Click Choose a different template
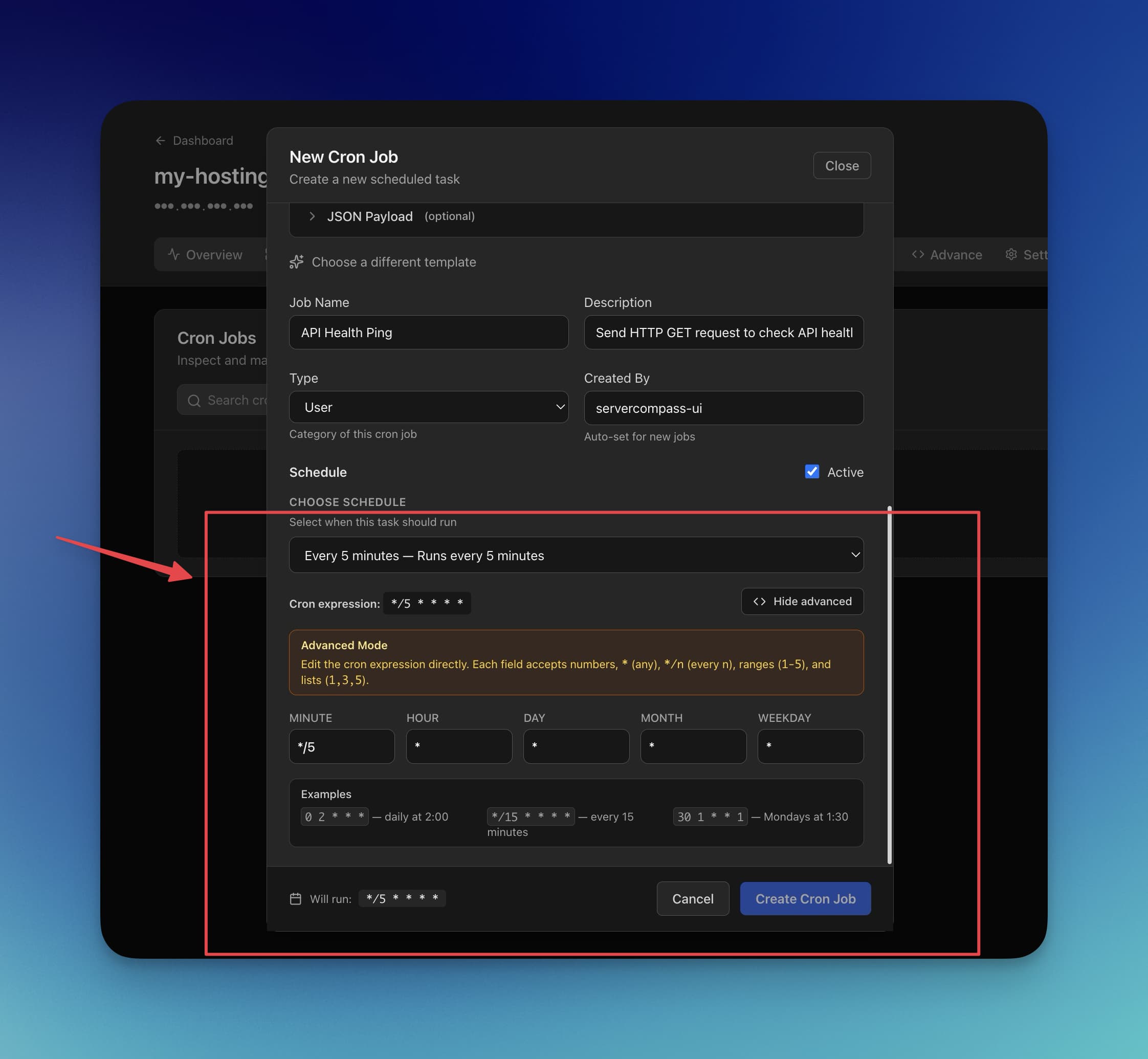Image resolution: width=1148 pixels, height=1059 pixels. [x=383, y=262]
